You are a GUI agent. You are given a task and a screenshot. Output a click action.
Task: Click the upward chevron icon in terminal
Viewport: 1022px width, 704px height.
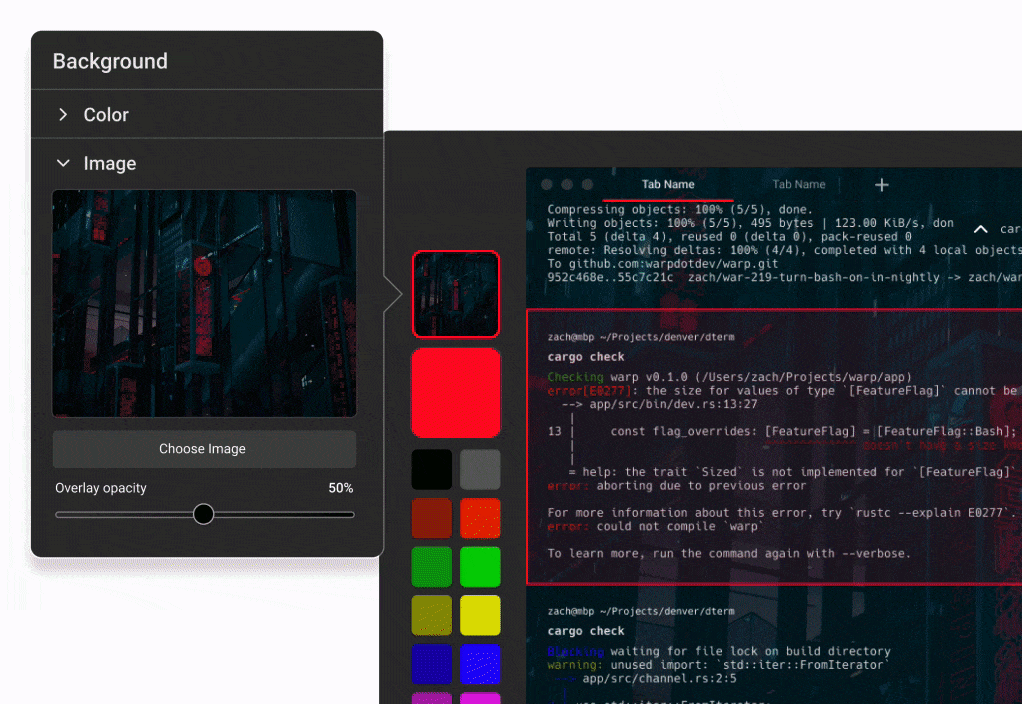(981, 230)
